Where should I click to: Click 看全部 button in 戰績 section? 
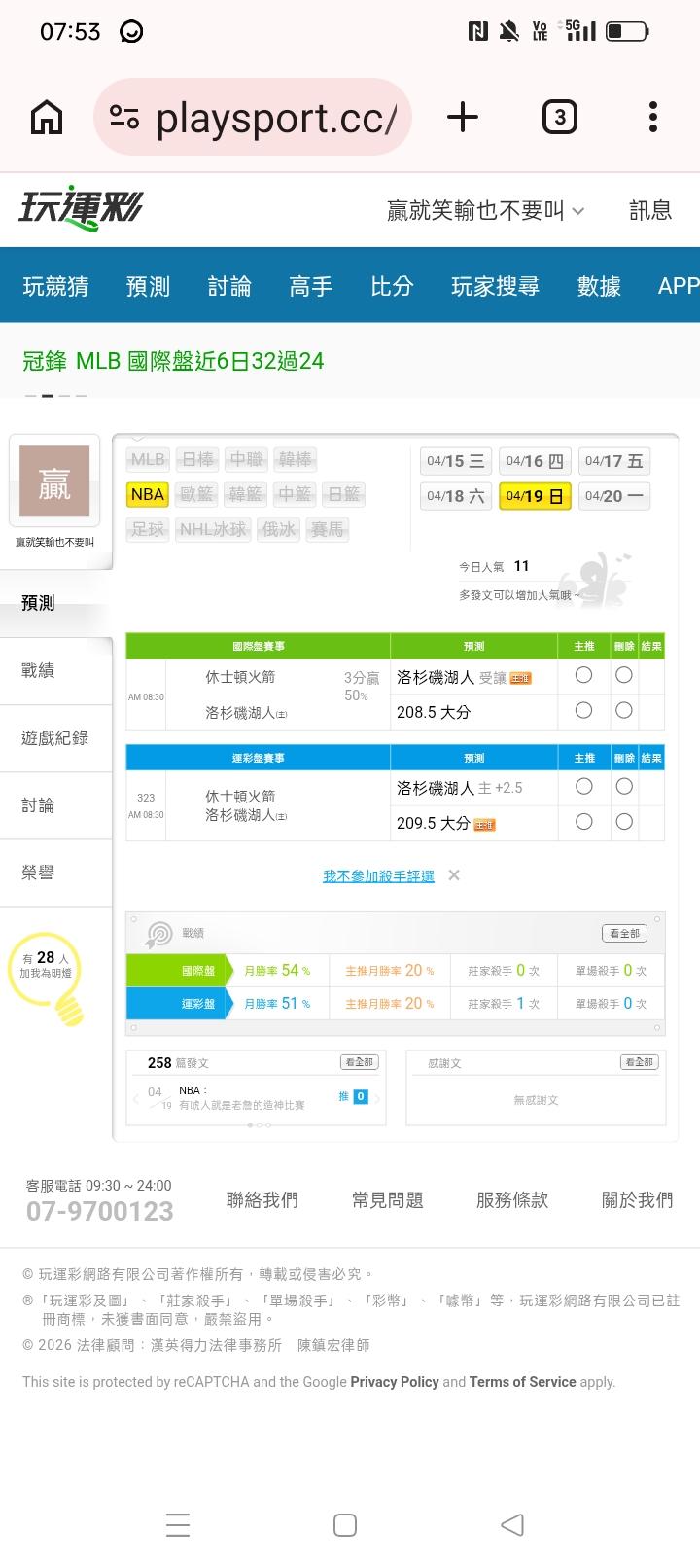(x=624, y=933)
